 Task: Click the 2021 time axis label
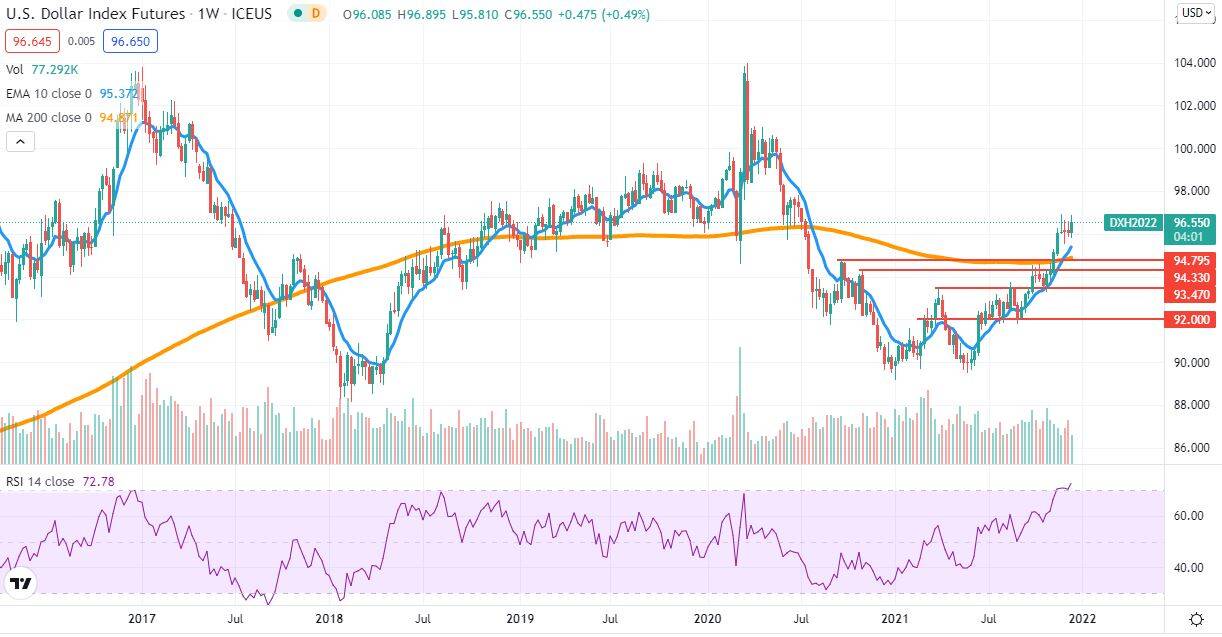pyautogui.click(x=896, y=620)
